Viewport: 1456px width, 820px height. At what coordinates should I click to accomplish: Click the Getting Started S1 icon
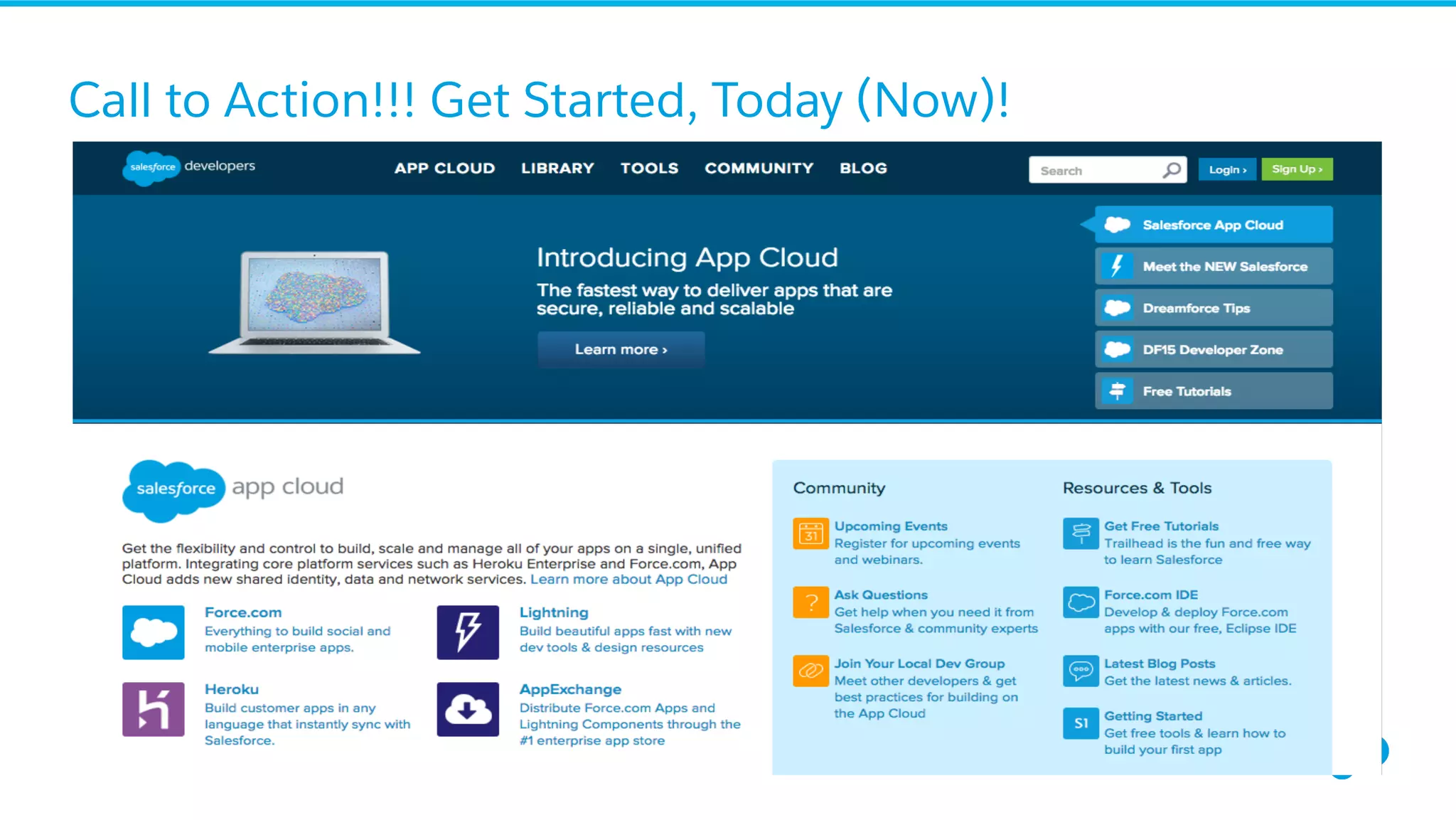point(1081,723)
